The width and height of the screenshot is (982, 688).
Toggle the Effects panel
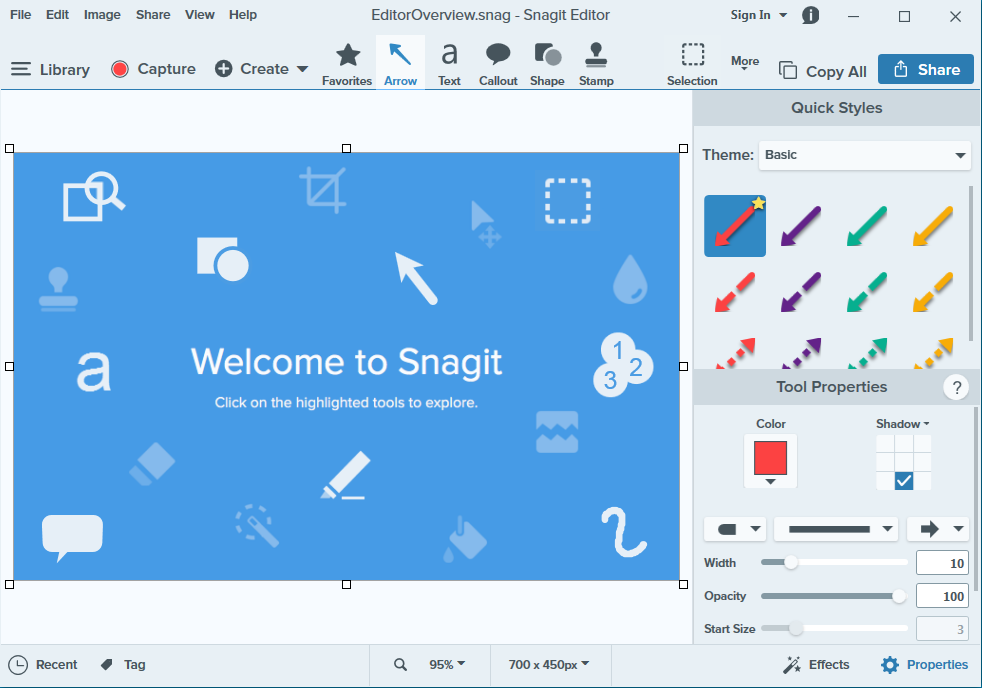click(816, 665)
